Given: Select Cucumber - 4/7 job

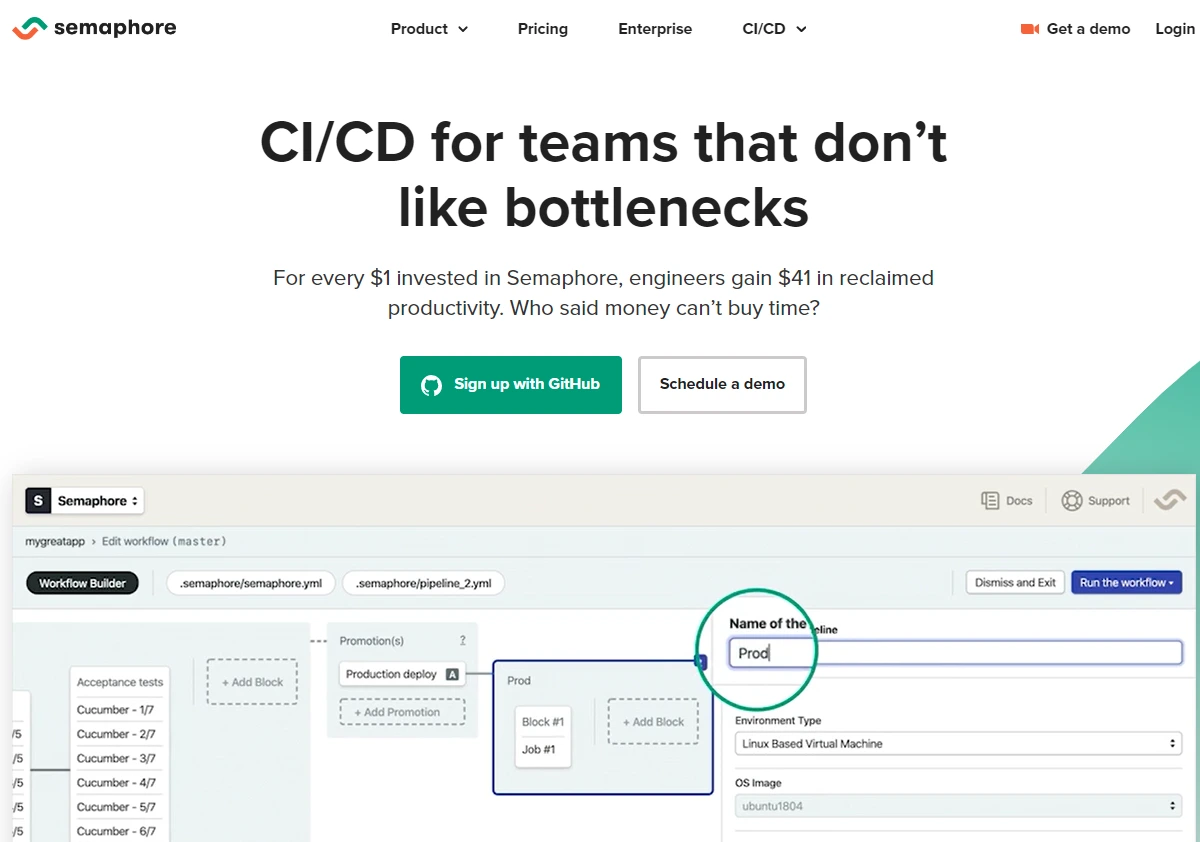Looking at the screenshot, I should [116, 783].
